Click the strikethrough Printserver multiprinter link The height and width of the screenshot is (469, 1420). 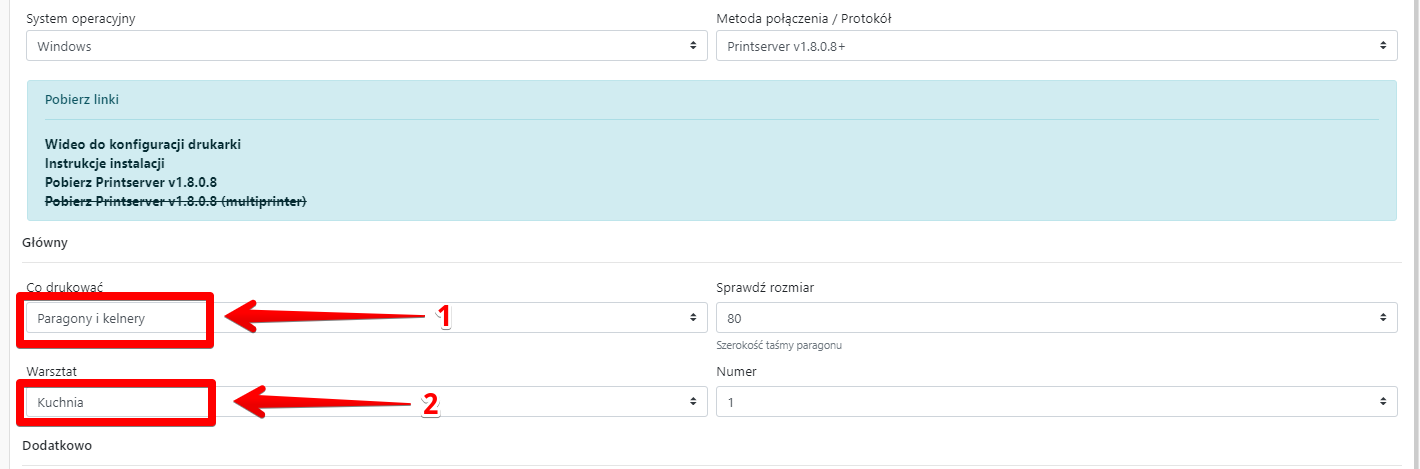[x=175, y=201]
